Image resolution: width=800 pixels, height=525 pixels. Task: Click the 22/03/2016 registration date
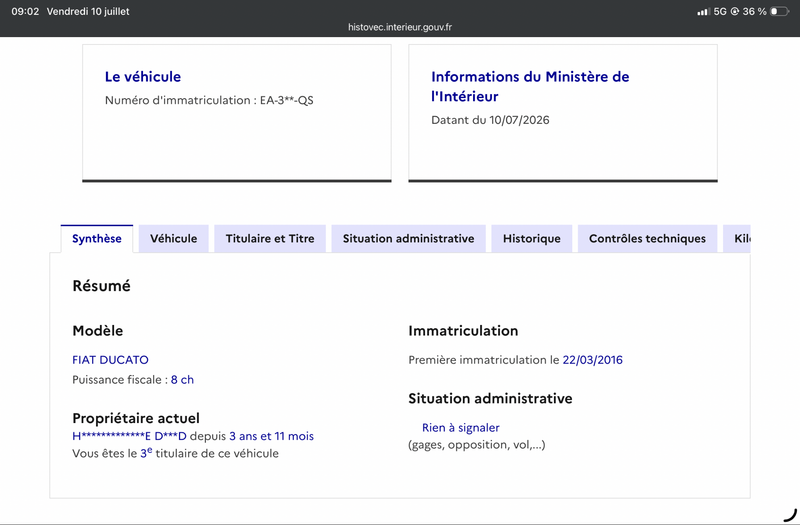tap(592, 360)
